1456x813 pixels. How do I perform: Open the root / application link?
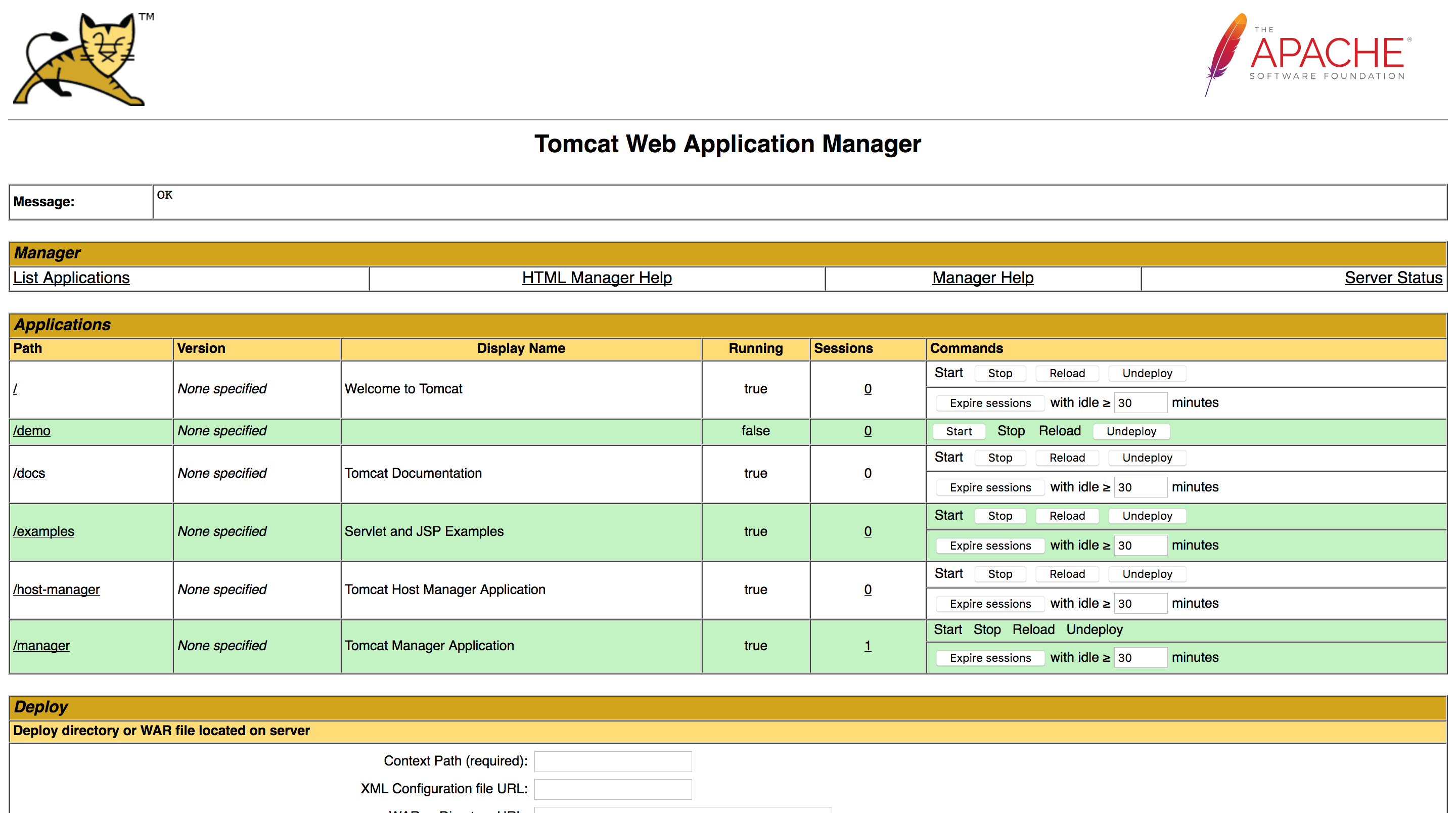(x=15, y=389)
